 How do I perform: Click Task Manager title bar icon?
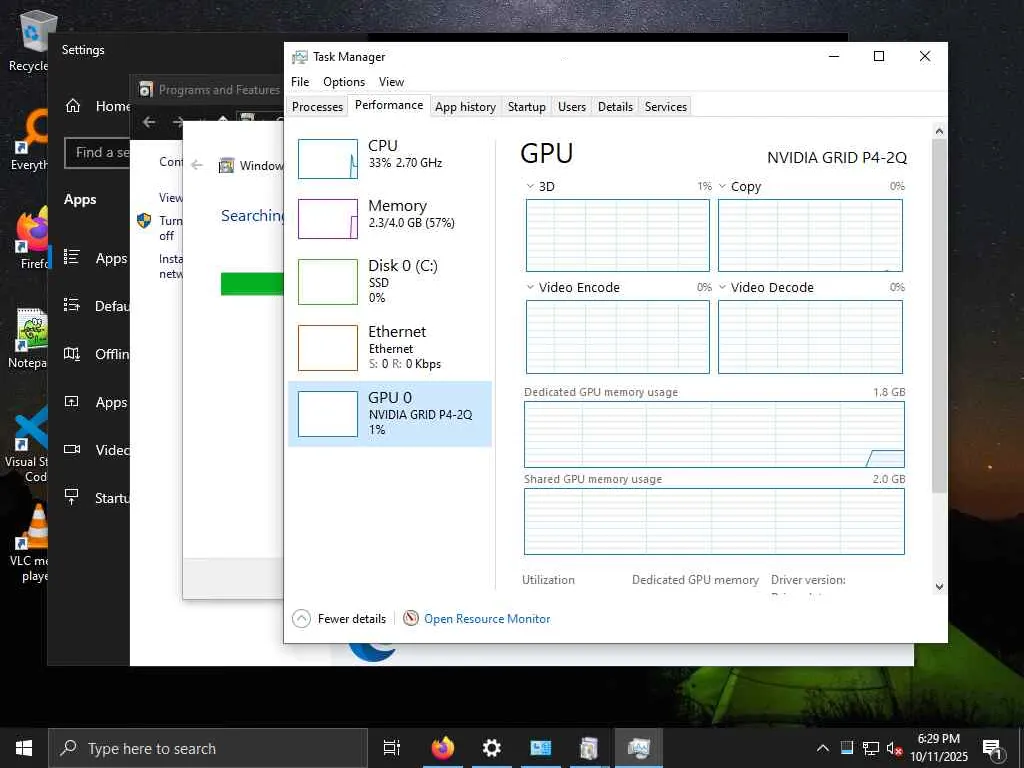[x=299, y=57]
